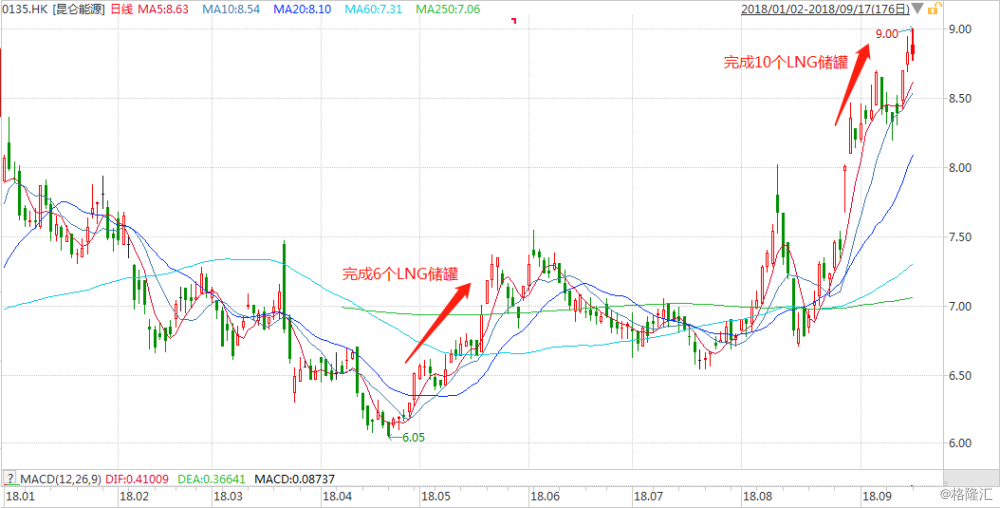Open the date range dropdown triangle
The image size is (1000, 508).
click(918, 9)
